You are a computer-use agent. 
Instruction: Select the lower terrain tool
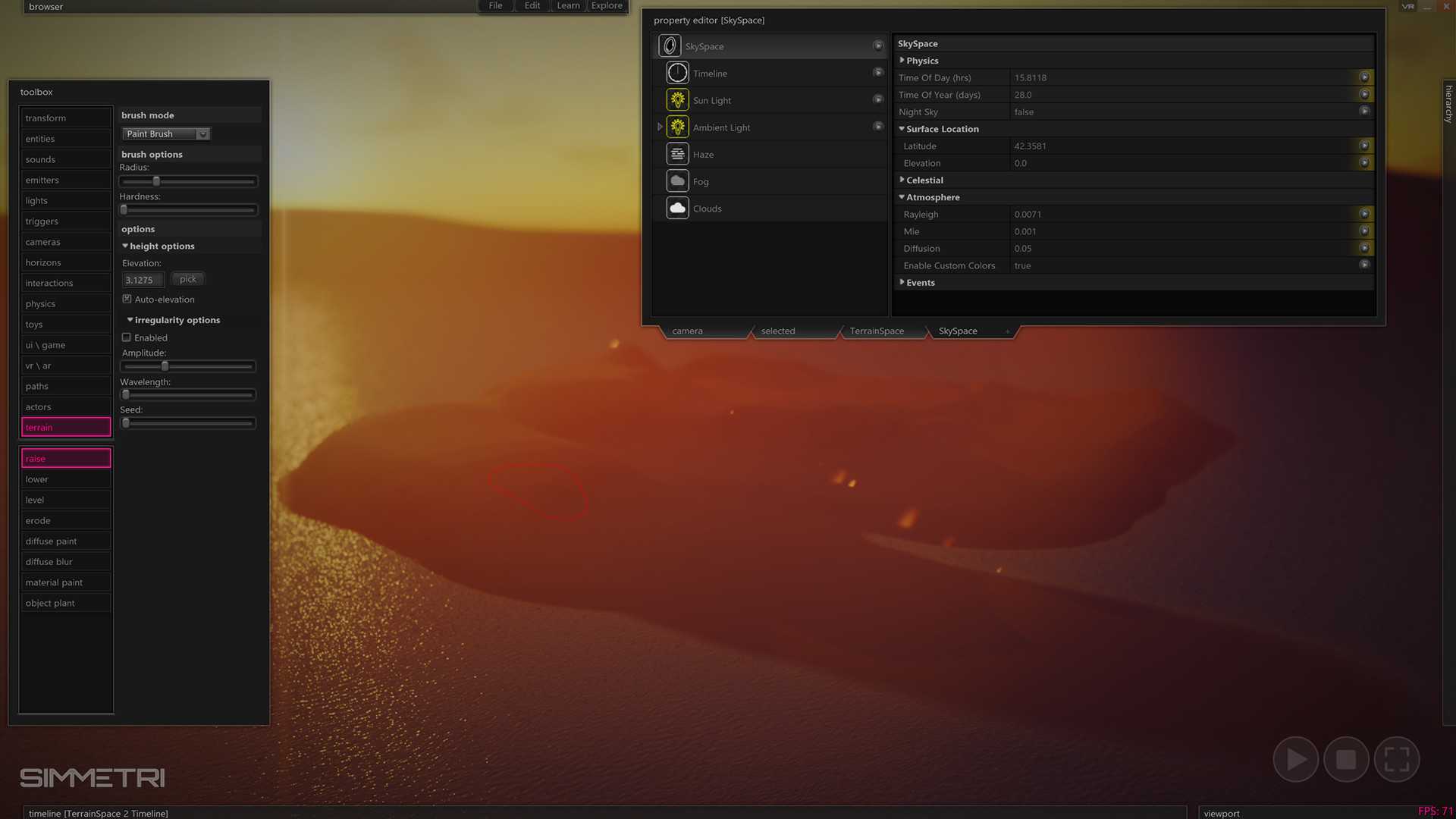tap(66, 479)
